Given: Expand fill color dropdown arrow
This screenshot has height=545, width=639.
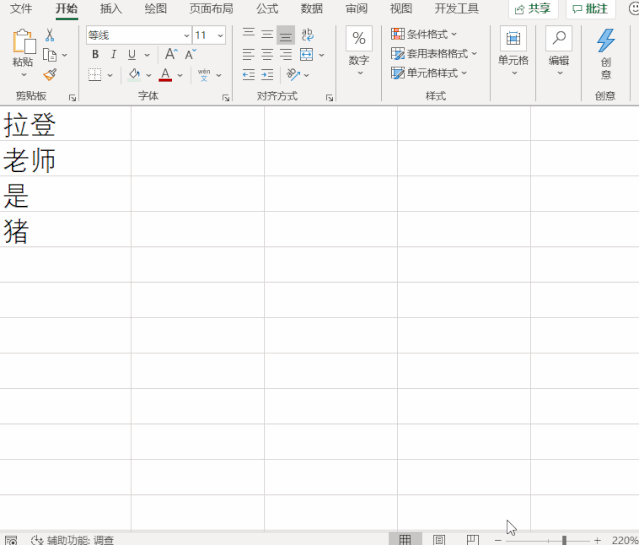Looking at the screenshot, I should (x=148, y=75).
